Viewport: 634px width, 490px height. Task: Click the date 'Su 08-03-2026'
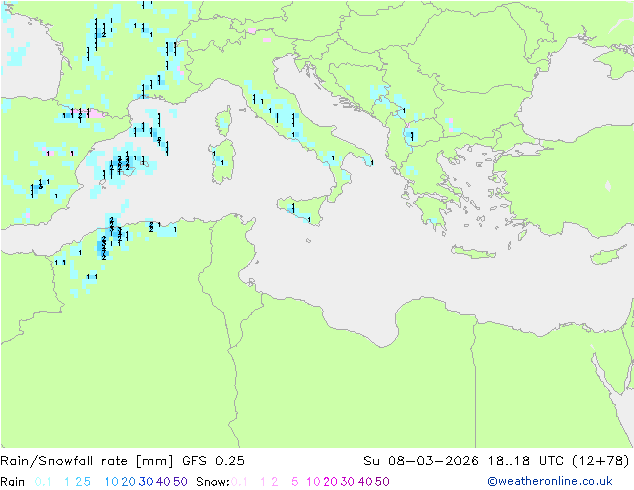tap(421, 461)
